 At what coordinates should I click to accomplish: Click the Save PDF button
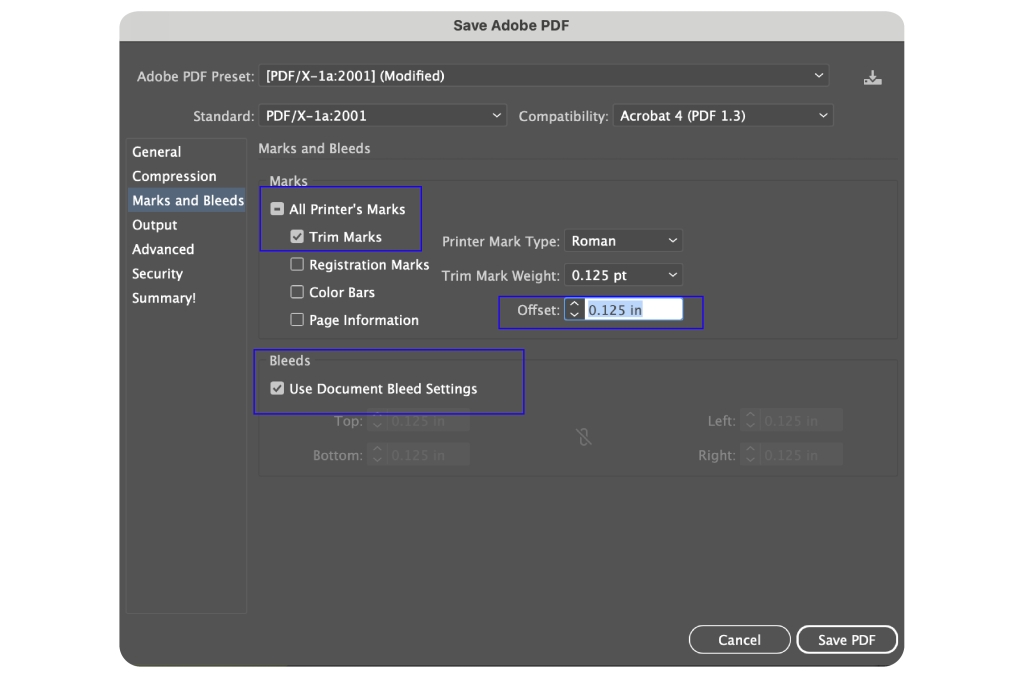[x=846, y=640]
